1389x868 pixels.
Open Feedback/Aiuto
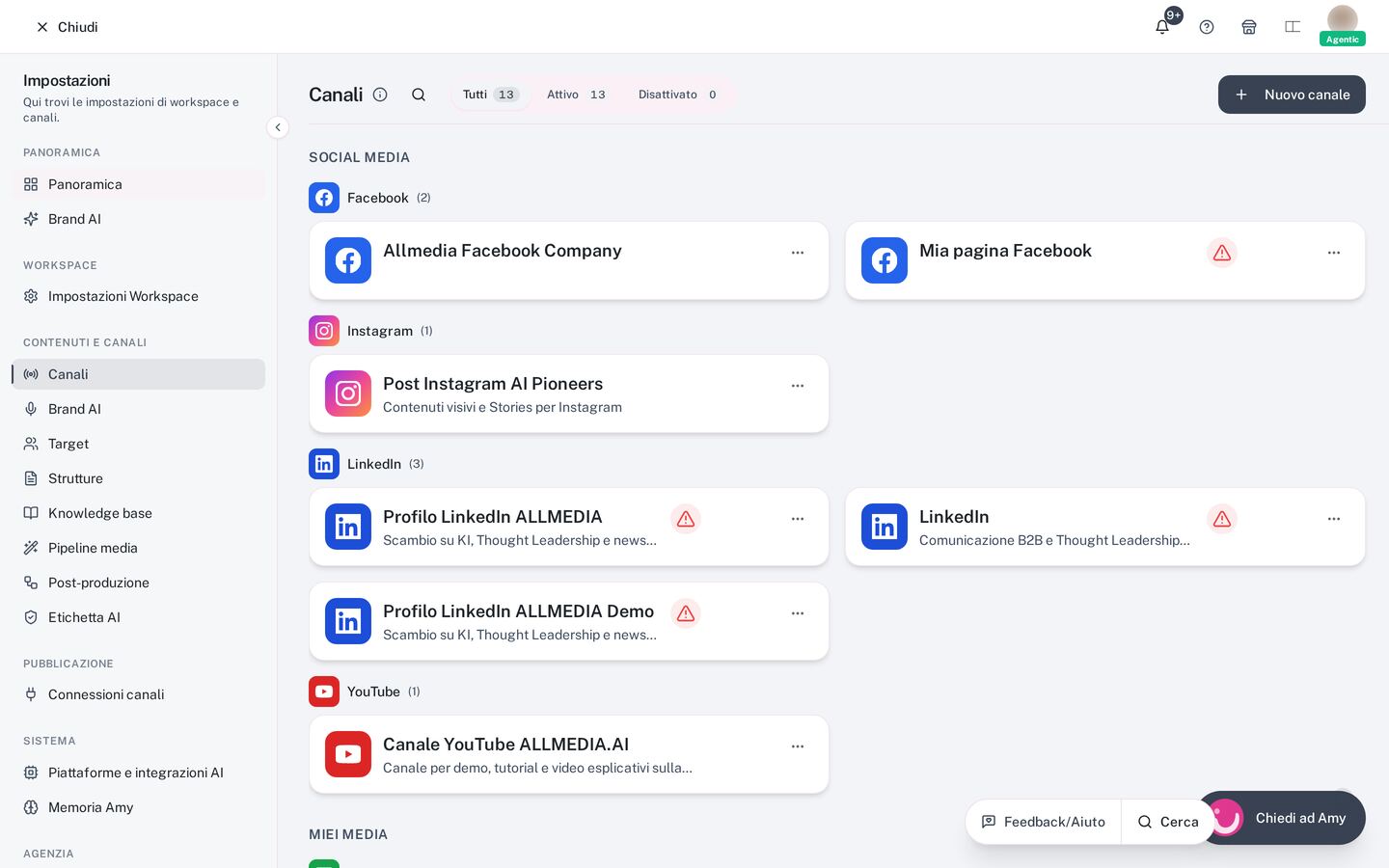point(1044,822)
